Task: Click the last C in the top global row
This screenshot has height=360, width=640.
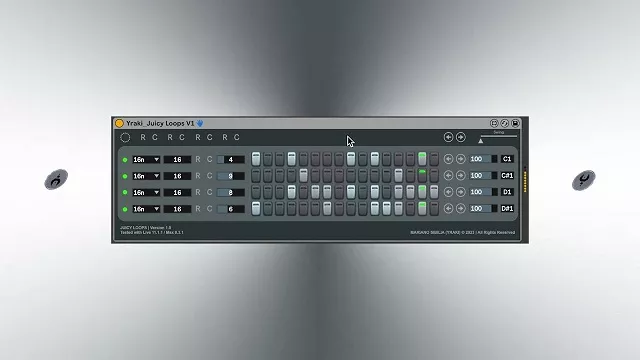Action: click(237, 138)
